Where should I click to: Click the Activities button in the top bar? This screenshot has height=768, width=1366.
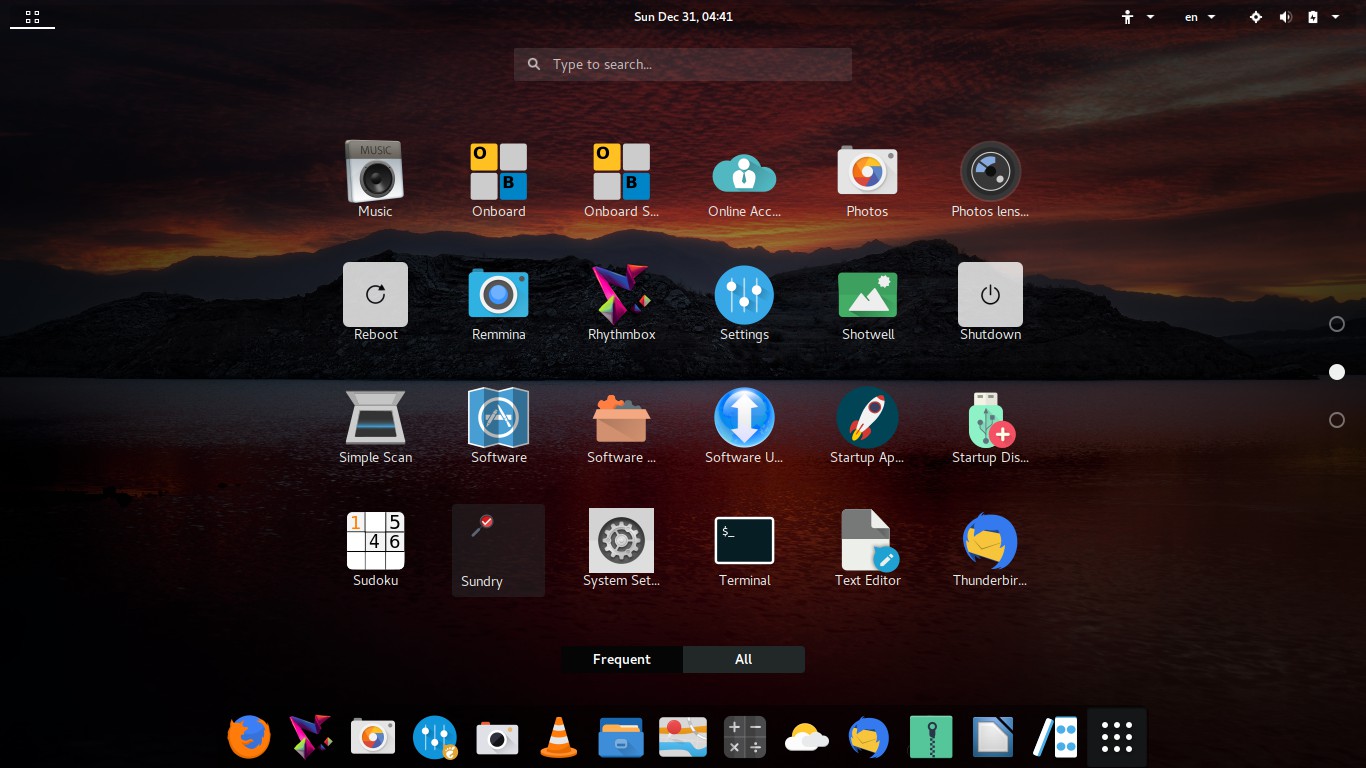click(x=32, y=17)
